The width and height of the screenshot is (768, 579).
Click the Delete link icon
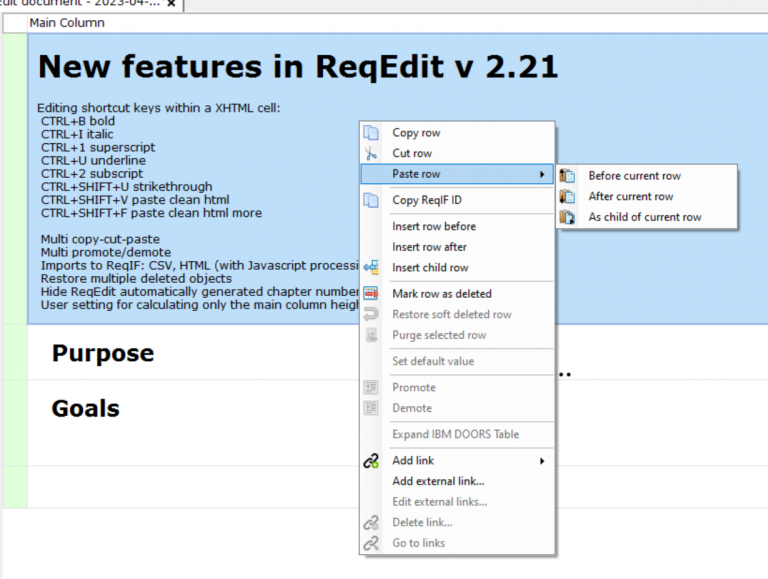371,522
